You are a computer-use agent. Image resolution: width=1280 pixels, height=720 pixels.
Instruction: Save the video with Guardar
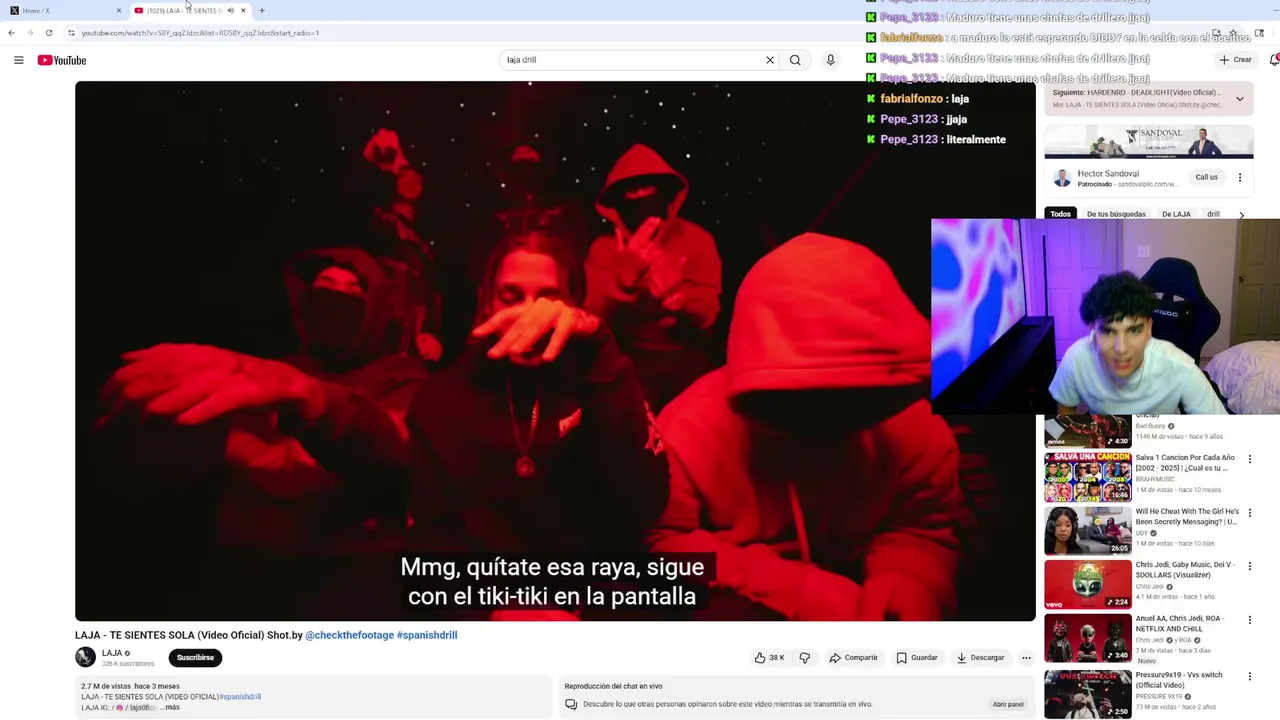917,658
